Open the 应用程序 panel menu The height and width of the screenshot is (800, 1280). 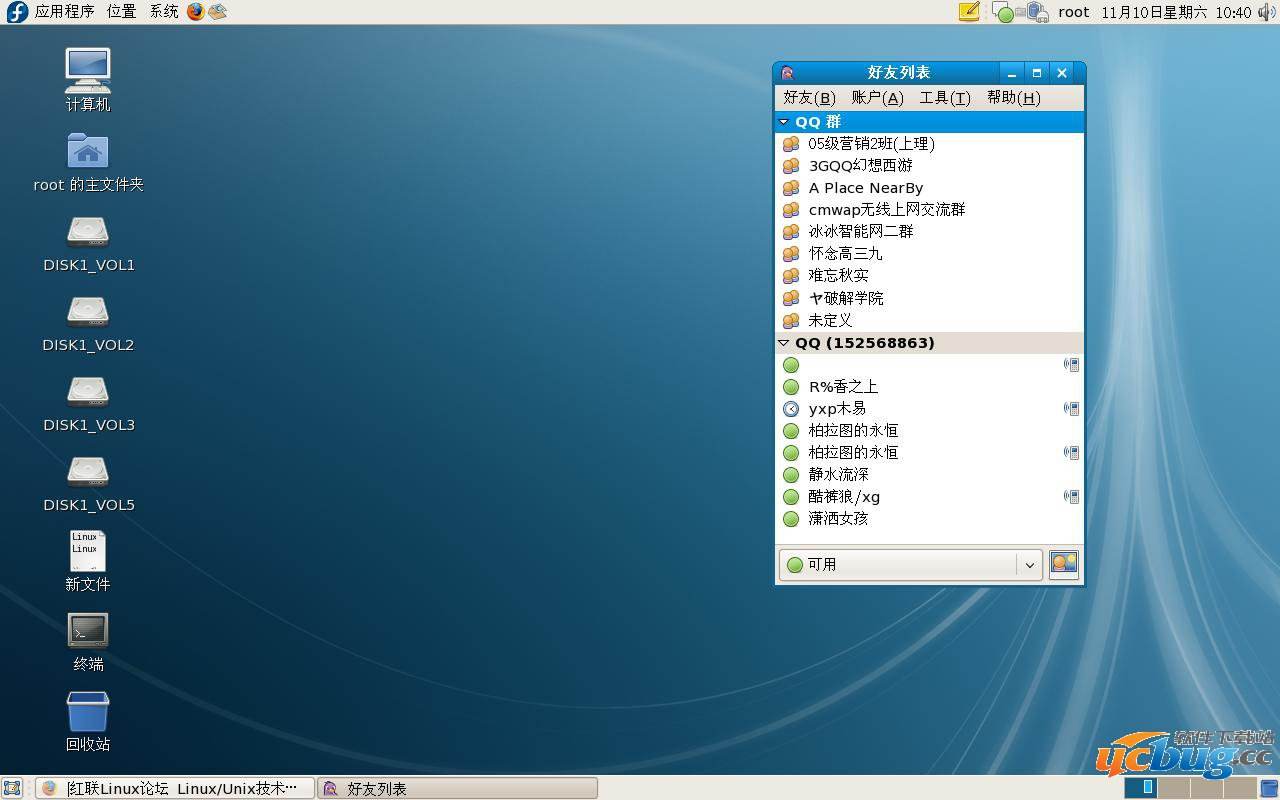click(x=64, y=12)
